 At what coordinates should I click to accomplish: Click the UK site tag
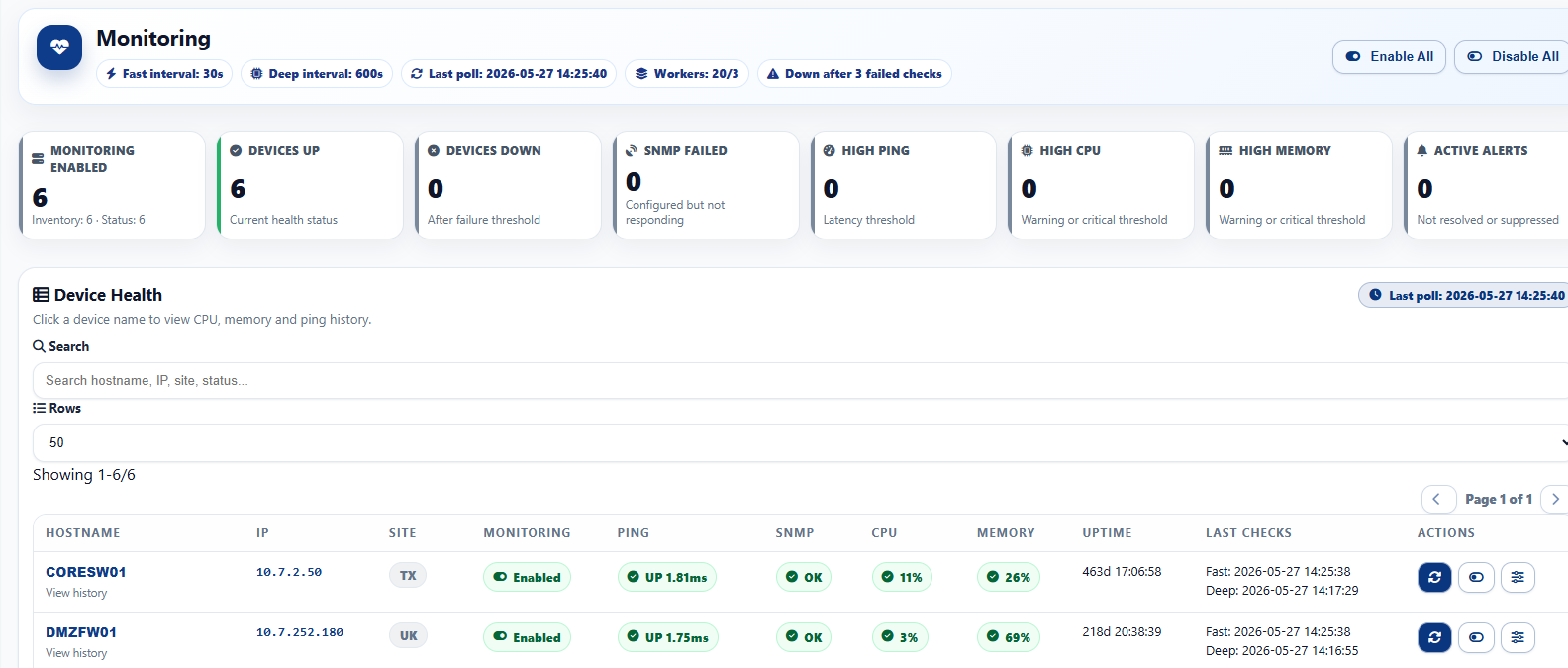coord(408,635)
